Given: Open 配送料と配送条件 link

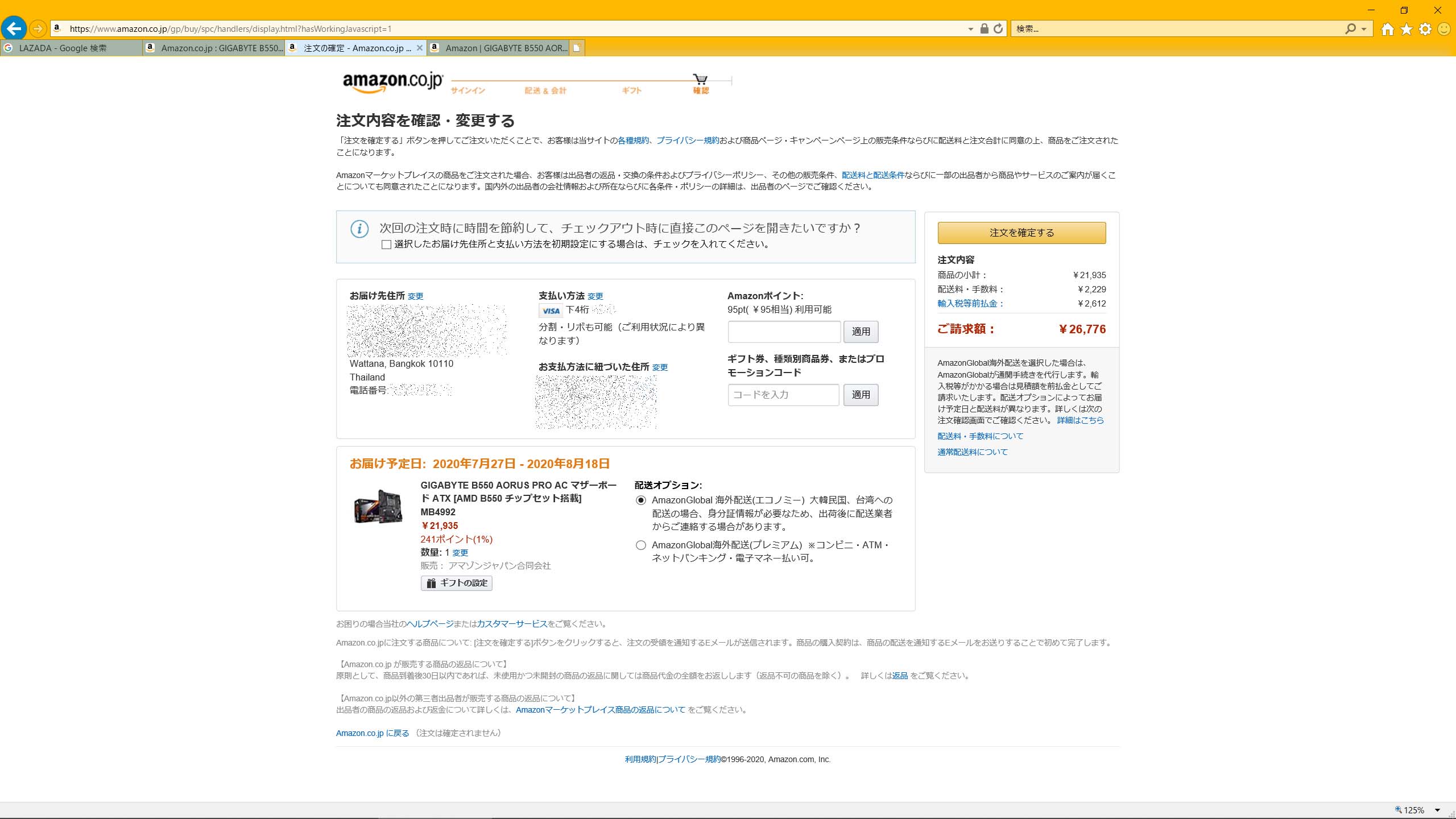Looking at the screenshot, I should point(873,175).
